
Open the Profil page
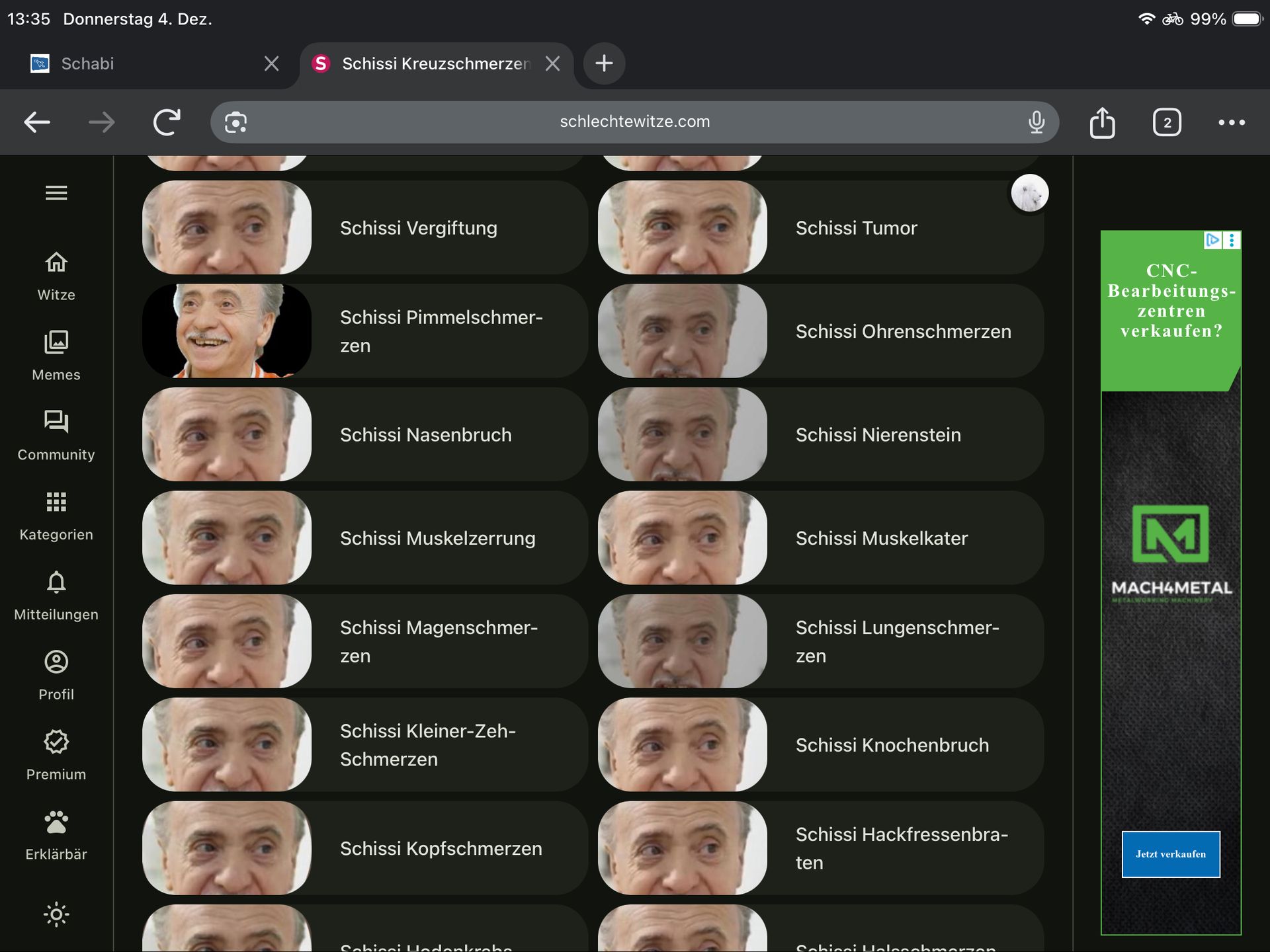pos(56,662)
